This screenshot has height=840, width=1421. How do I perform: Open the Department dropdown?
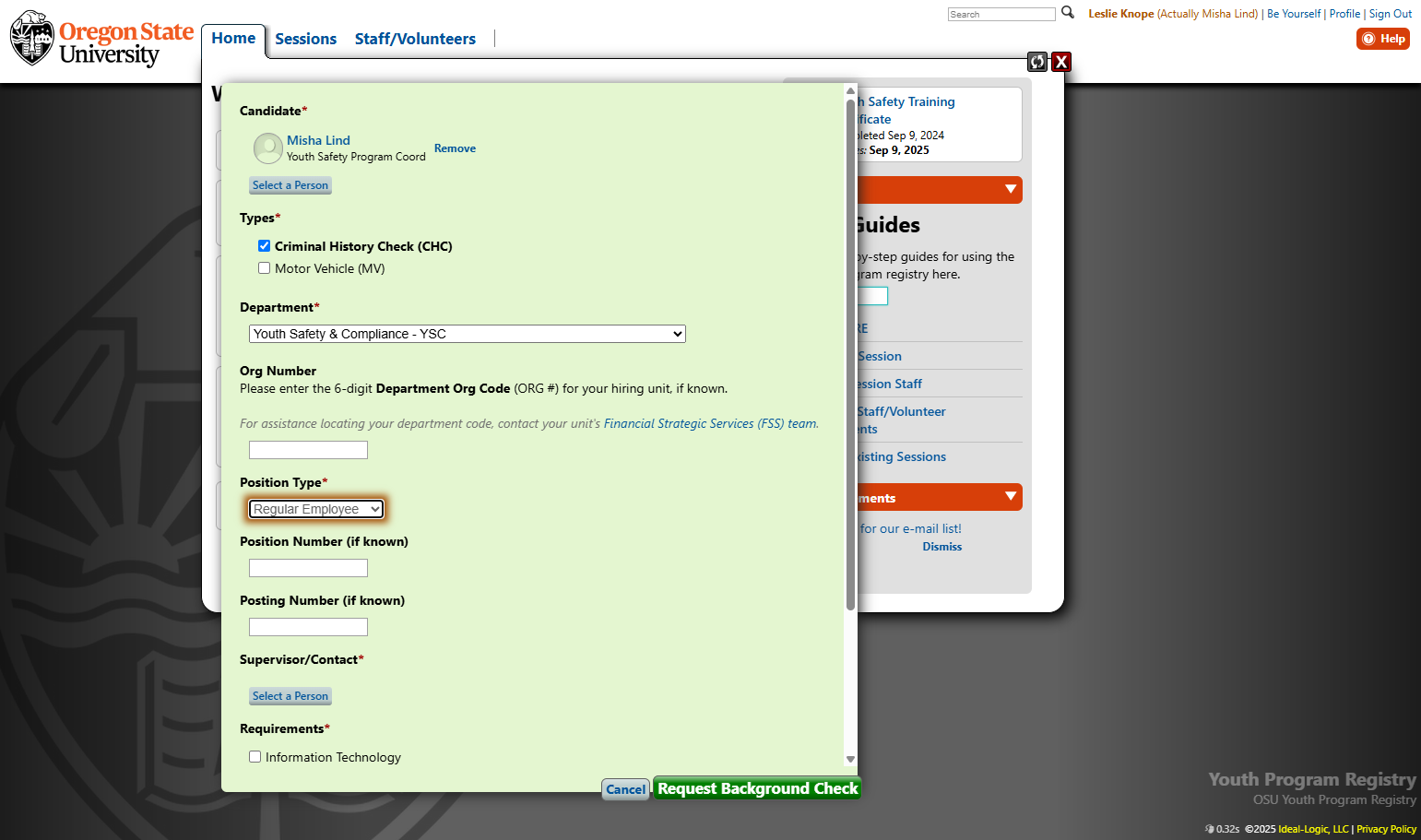[x=468, y=334]
